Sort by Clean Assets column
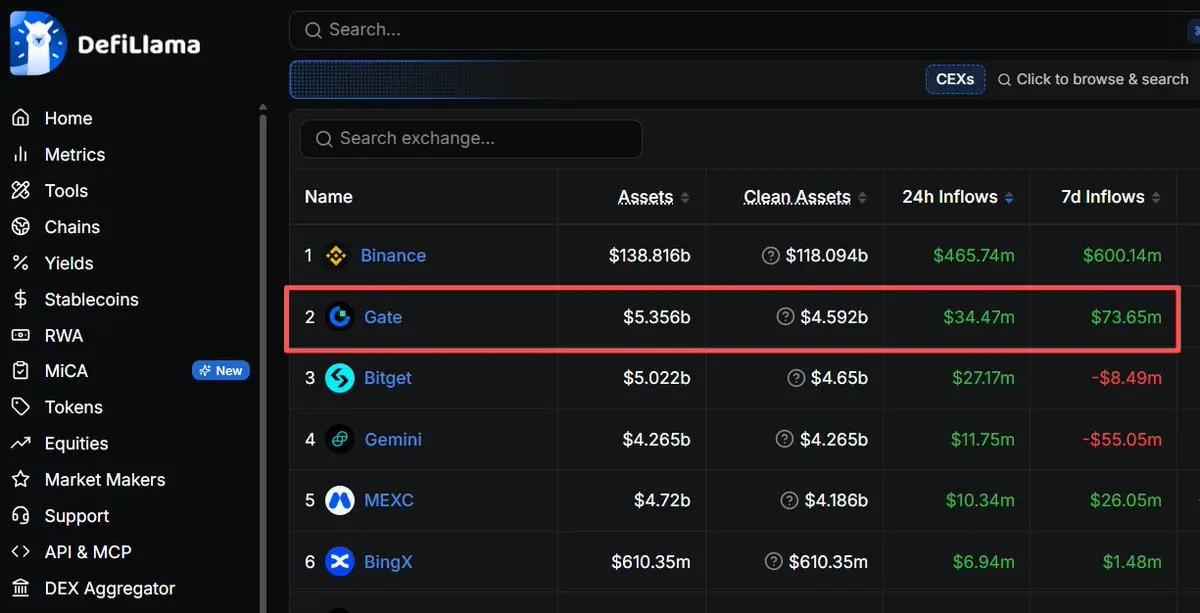The image size is (1200, 613). (806, 197)
